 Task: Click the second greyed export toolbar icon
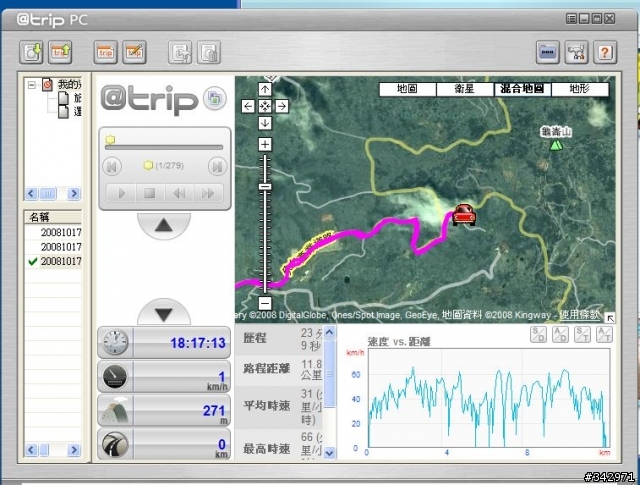pyautogui.click(x=209, y=52)
